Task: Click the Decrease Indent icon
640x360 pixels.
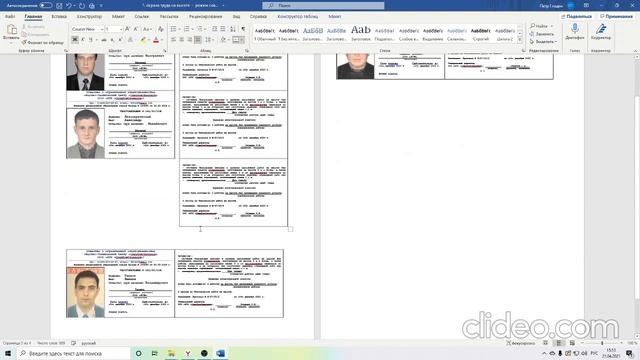Action: pyautogui.click(x=214, y=29)
